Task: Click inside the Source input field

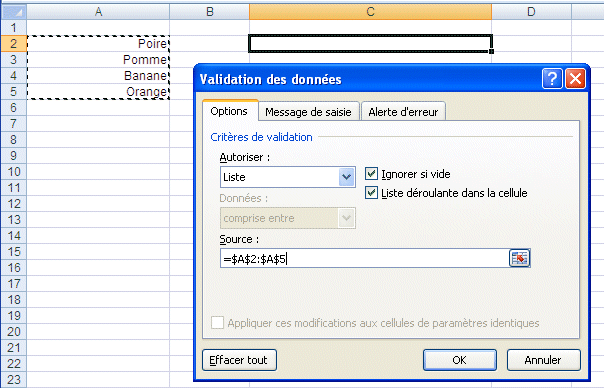Action: pos(364,258)
